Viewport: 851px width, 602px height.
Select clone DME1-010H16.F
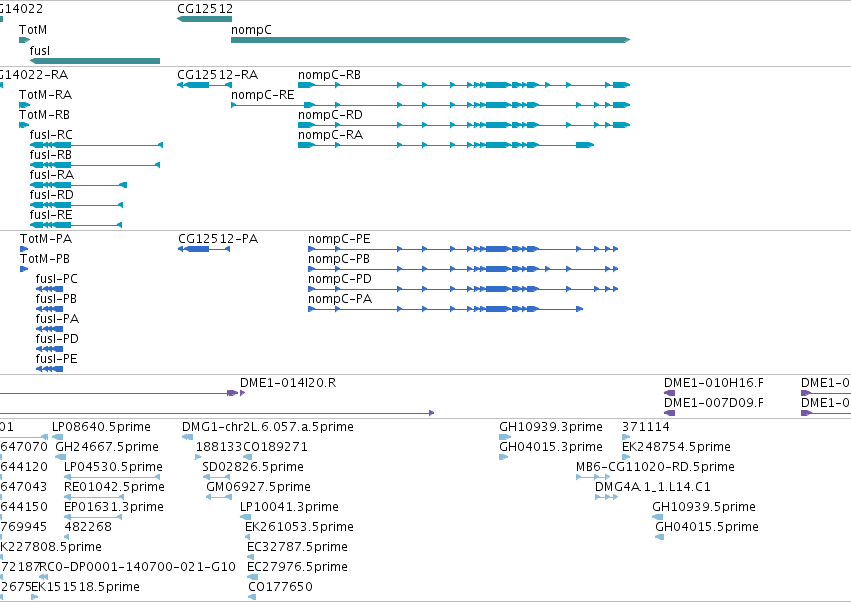[670, 393]
